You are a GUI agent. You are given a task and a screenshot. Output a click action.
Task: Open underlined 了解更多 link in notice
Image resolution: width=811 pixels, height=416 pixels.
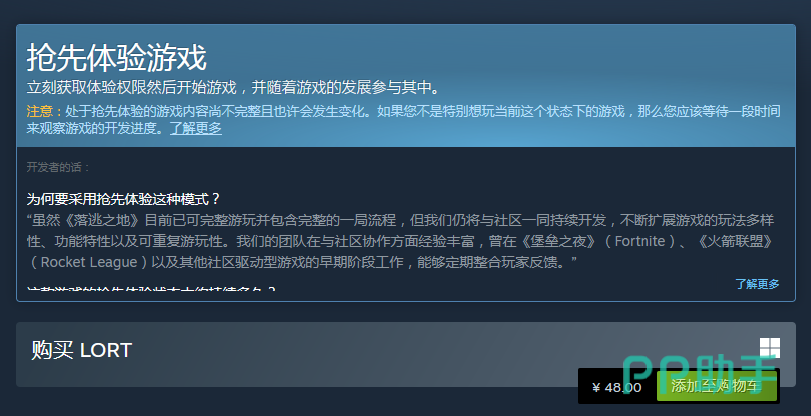click(196, 128)
